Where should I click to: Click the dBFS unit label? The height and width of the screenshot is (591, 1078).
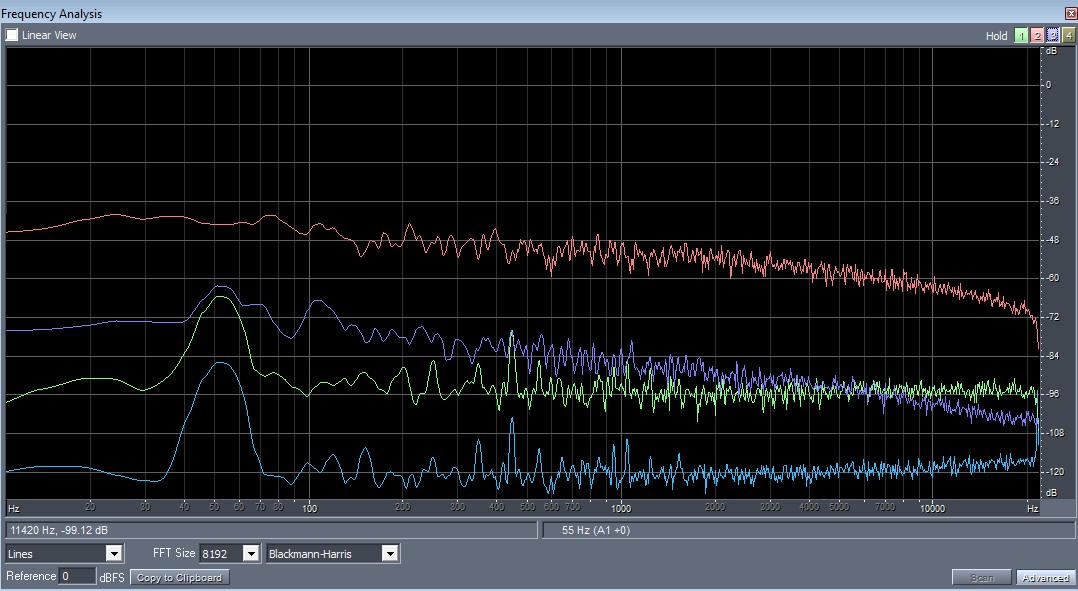[x=112, y=577]
